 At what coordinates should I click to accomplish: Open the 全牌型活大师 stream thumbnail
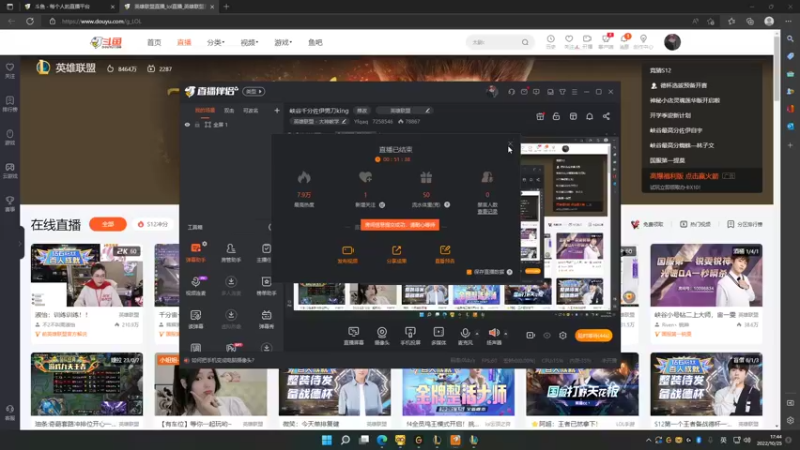458,391
